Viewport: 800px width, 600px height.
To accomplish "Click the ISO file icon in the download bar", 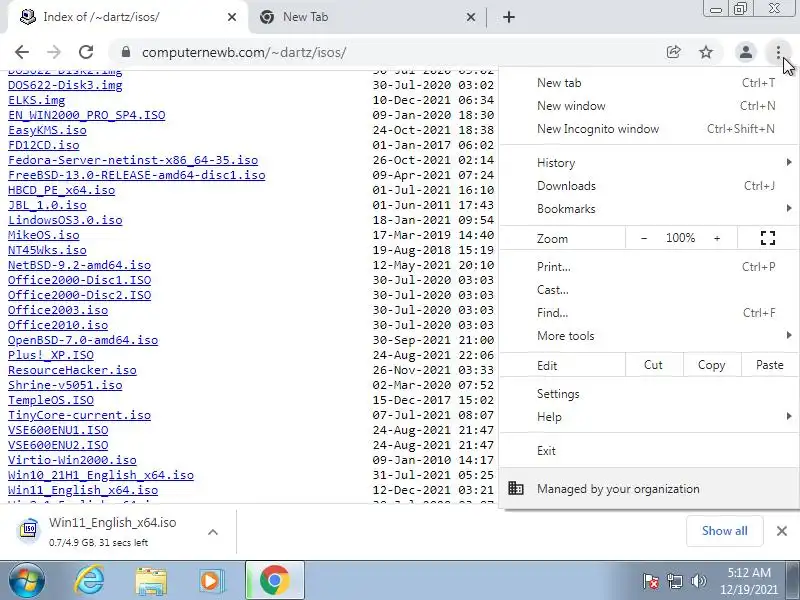I will tap(30, 531).
